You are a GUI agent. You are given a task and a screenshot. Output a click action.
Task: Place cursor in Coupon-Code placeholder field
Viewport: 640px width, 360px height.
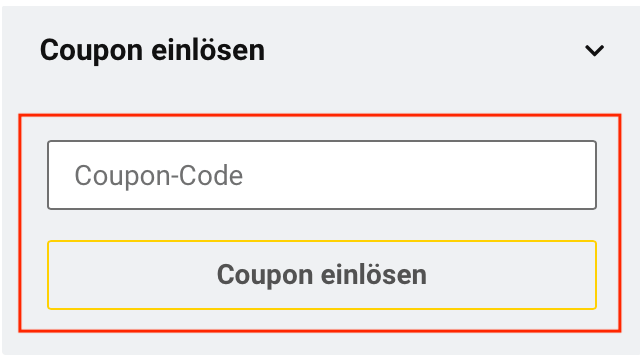tap(322, 175)
